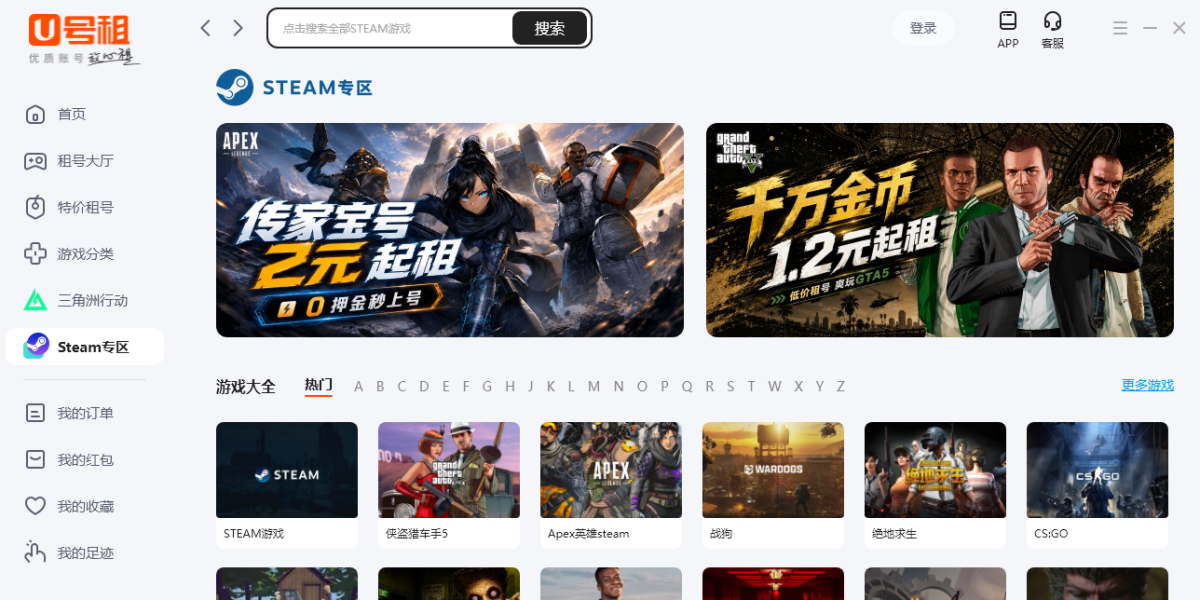Go back with the left arrow

pos(205,28)
